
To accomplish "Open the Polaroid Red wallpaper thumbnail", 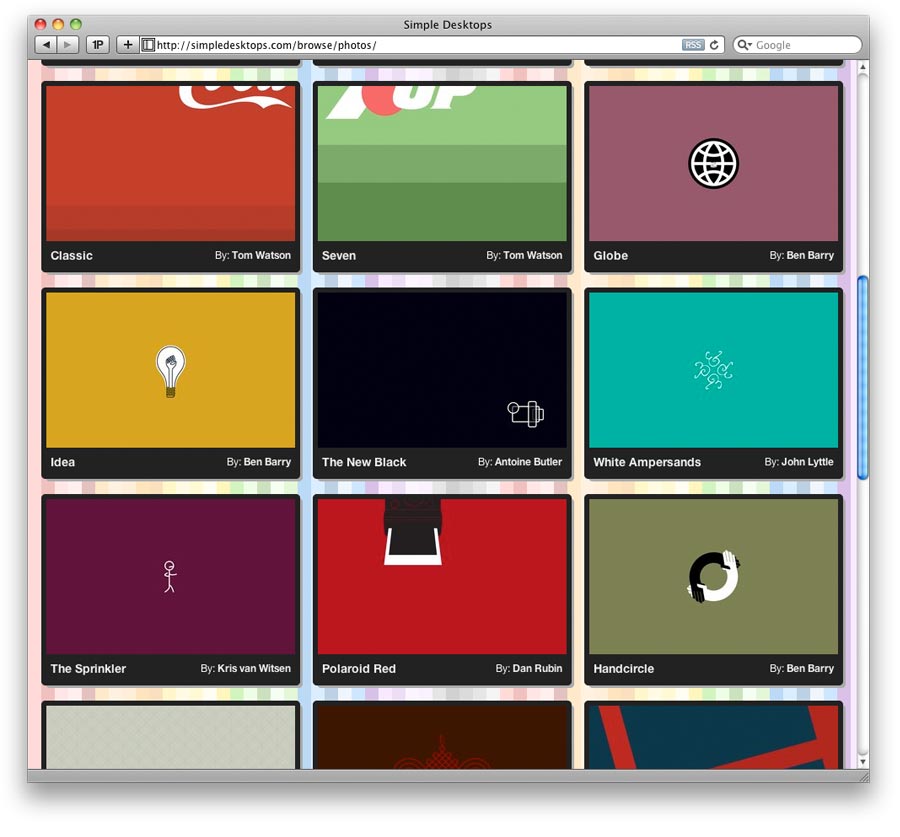I will point(442,576).
